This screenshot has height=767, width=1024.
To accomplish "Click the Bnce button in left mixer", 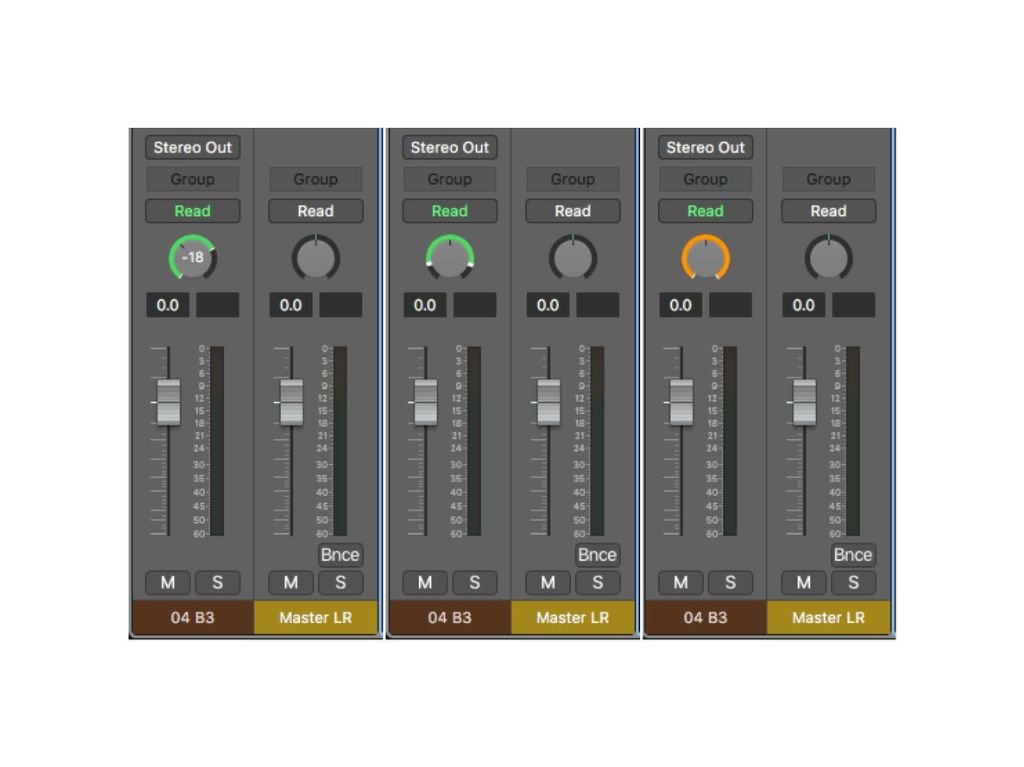I will 340,555.
